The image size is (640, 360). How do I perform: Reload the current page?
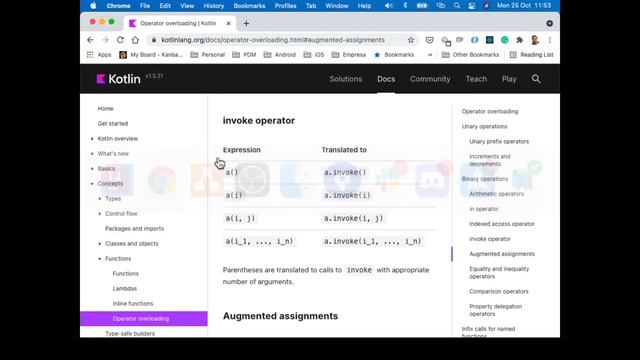(120, 40)
